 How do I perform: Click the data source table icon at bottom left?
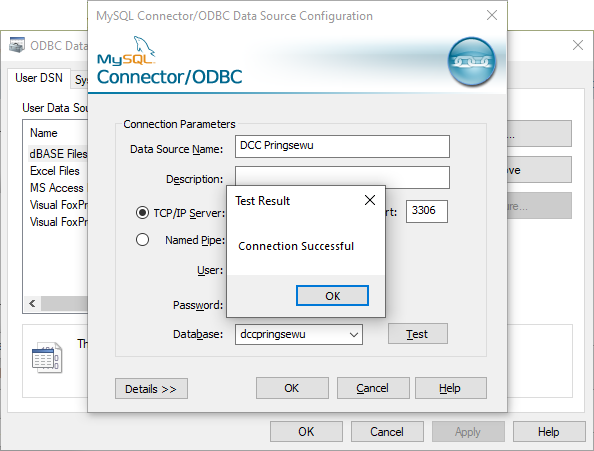click(x=47, y=357)
